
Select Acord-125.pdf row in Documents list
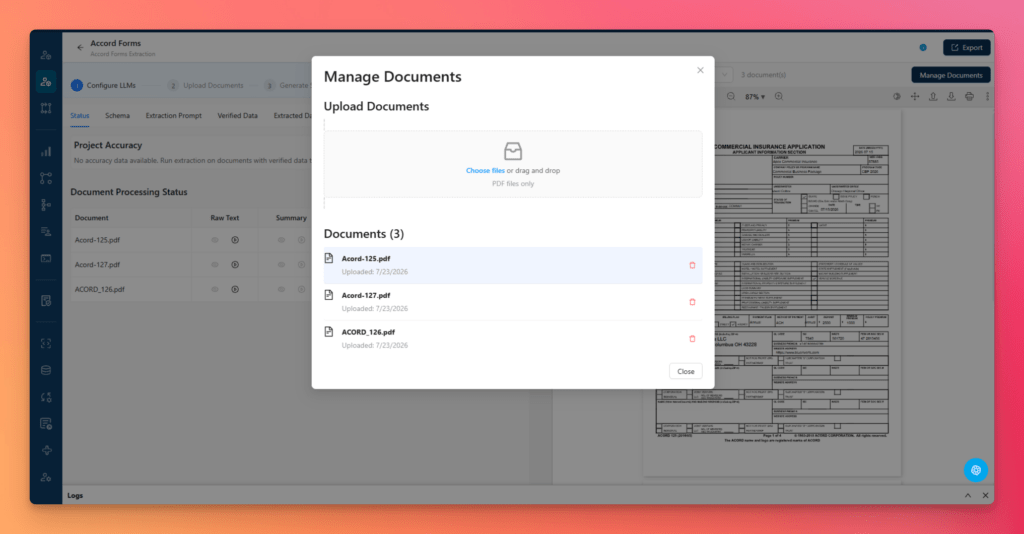click(513, 265)
